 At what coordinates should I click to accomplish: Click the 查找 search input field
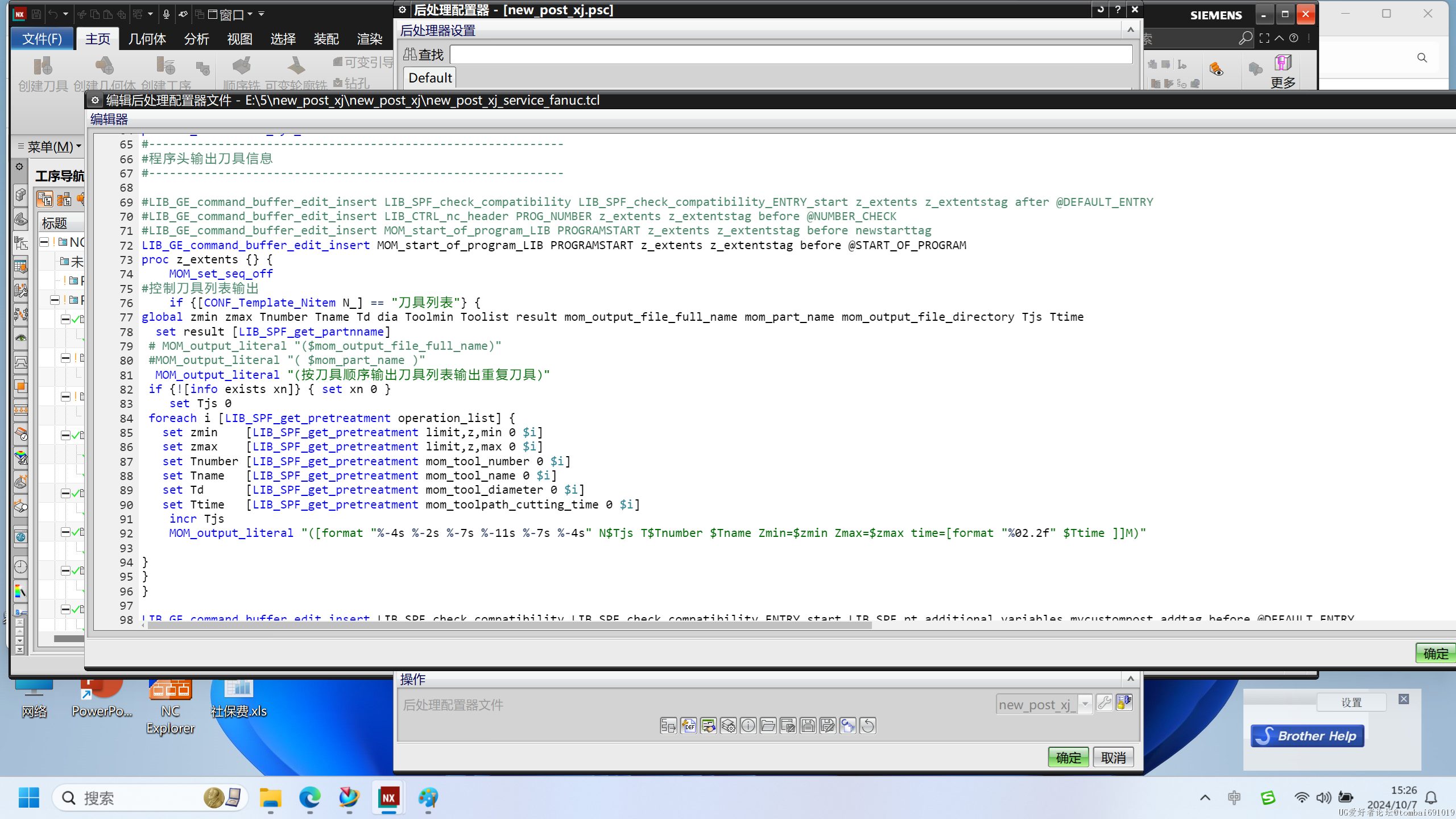pyautogui.click(x=791, y=55)
